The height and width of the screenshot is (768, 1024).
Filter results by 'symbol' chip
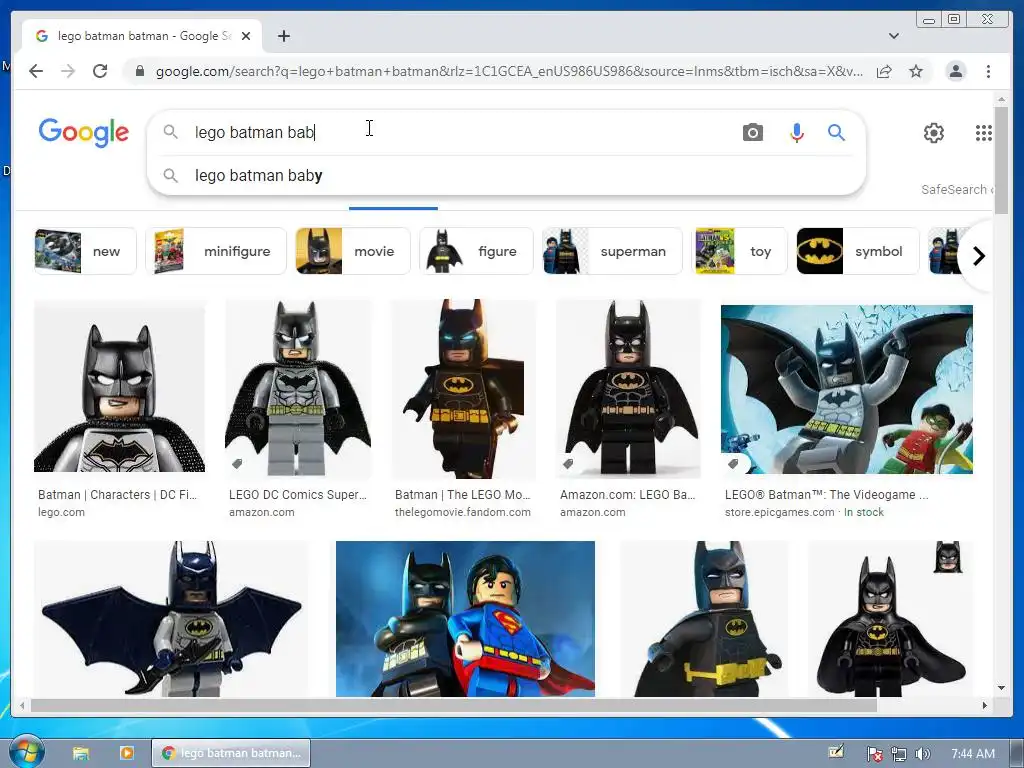pyautogui.click(x=857, y=251)
